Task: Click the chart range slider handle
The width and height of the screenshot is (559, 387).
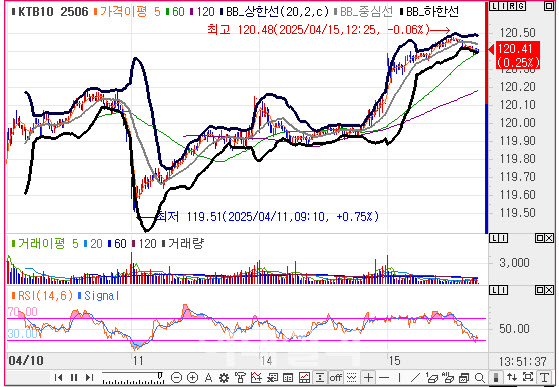Action: click(160, 376)
